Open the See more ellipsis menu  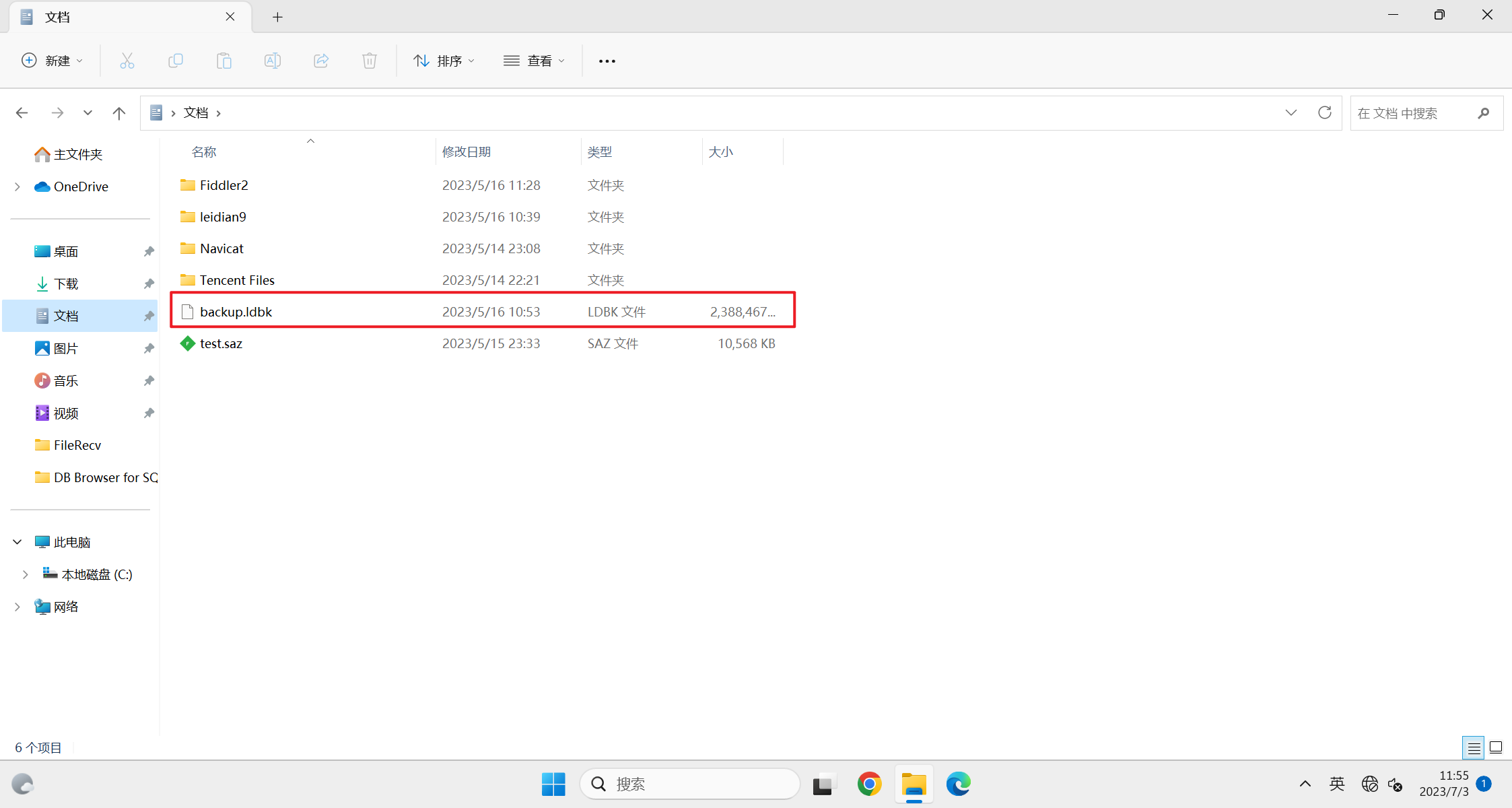(607, 61)
